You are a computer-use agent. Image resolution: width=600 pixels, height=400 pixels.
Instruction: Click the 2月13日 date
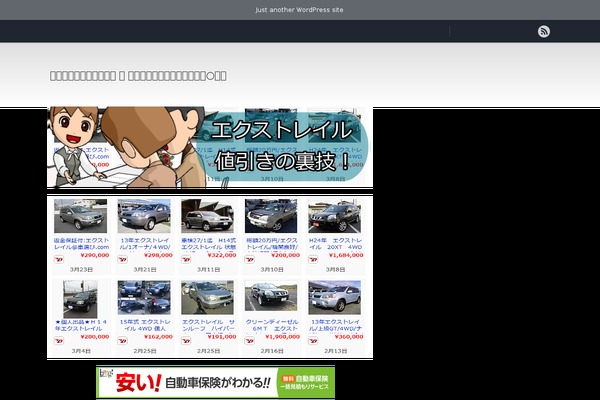335,351
